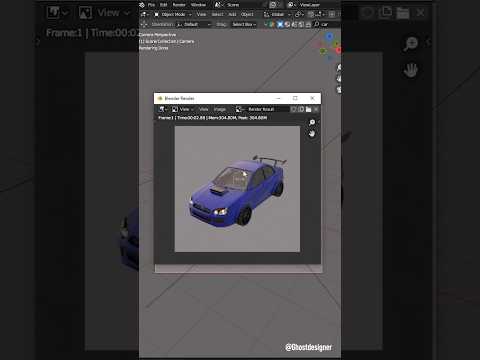
Task: Open the Render menu in top bar
Action: (x=179, y=5)
